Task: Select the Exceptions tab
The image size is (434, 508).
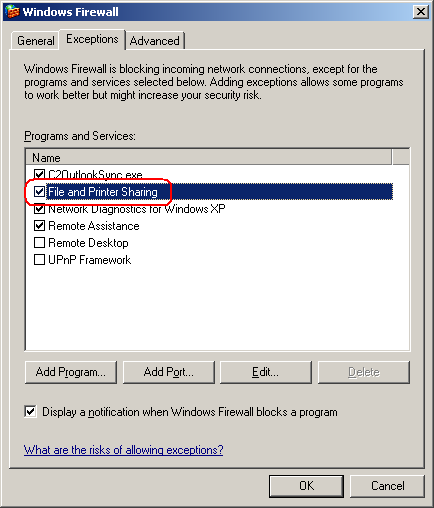Action: (92, 39)
